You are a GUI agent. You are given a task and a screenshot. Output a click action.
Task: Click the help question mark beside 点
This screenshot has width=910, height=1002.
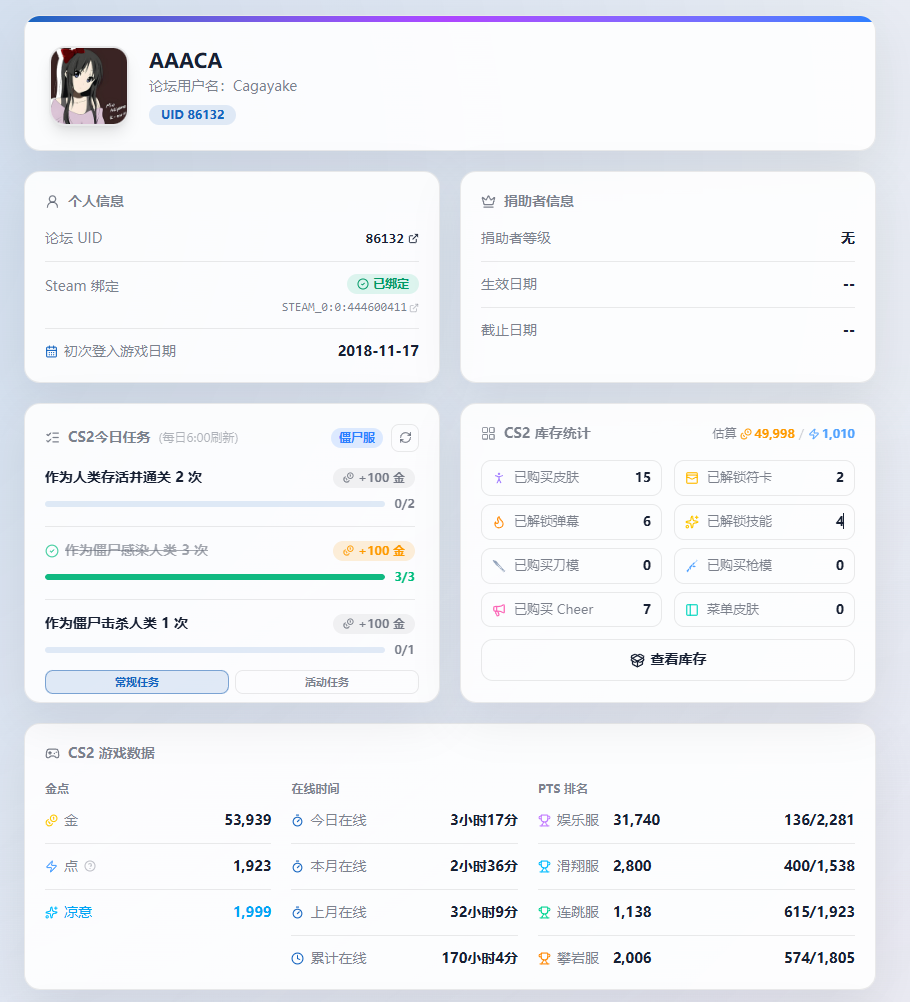[x=90, y=867]
